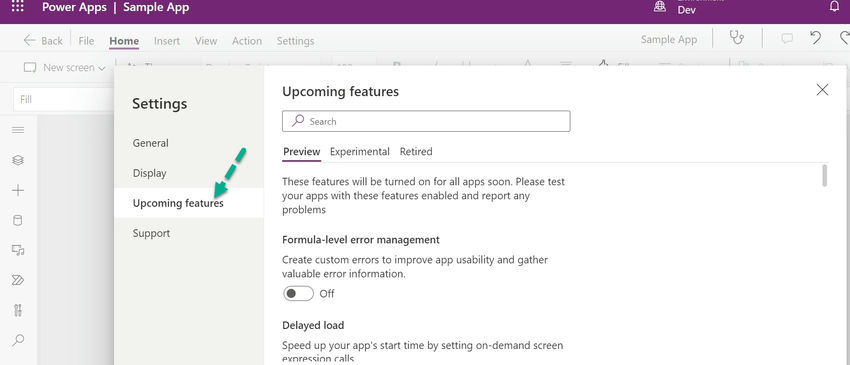This screenshot has height=365, width=850.
Task: Select General in Settings
Action: pyautogui.click(x=189, y=143)
